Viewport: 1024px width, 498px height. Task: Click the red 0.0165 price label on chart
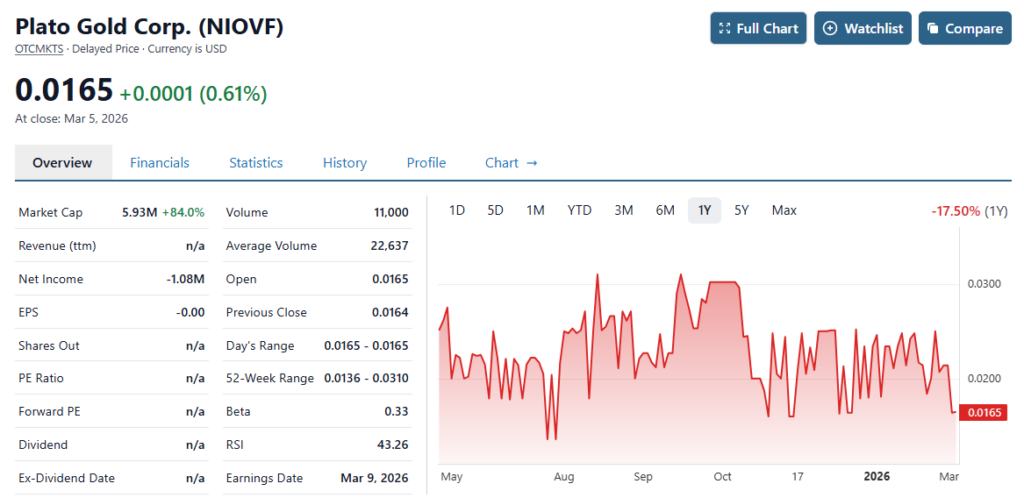tap(982, 411)
